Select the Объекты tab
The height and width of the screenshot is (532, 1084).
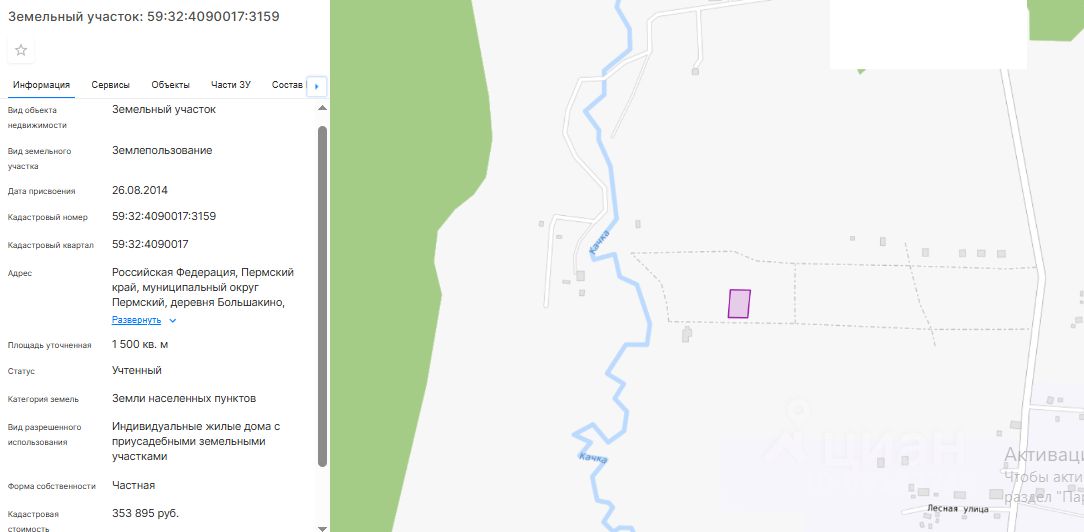click(170, 85)
